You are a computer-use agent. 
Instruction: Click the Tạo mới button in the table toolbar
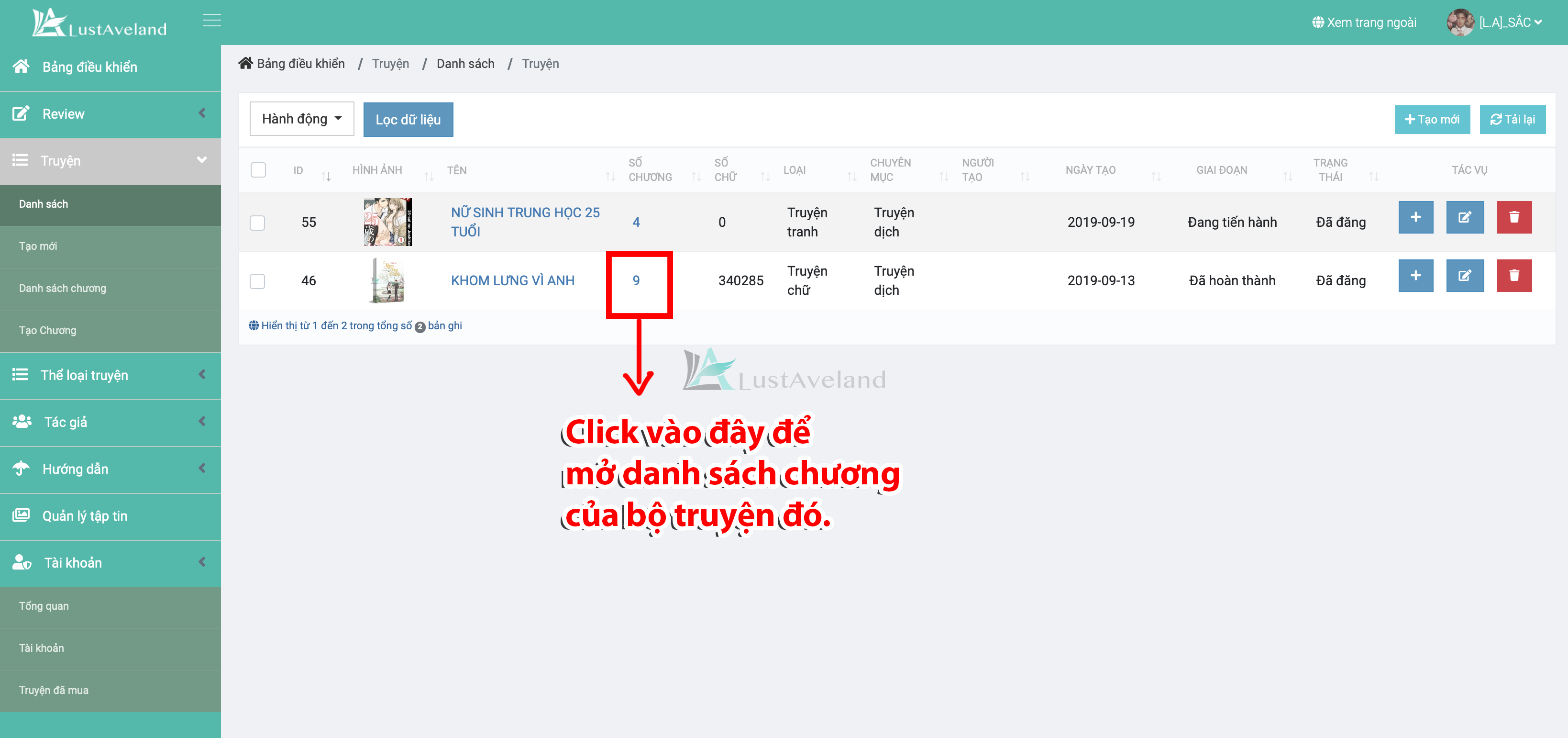[1432, 119]
